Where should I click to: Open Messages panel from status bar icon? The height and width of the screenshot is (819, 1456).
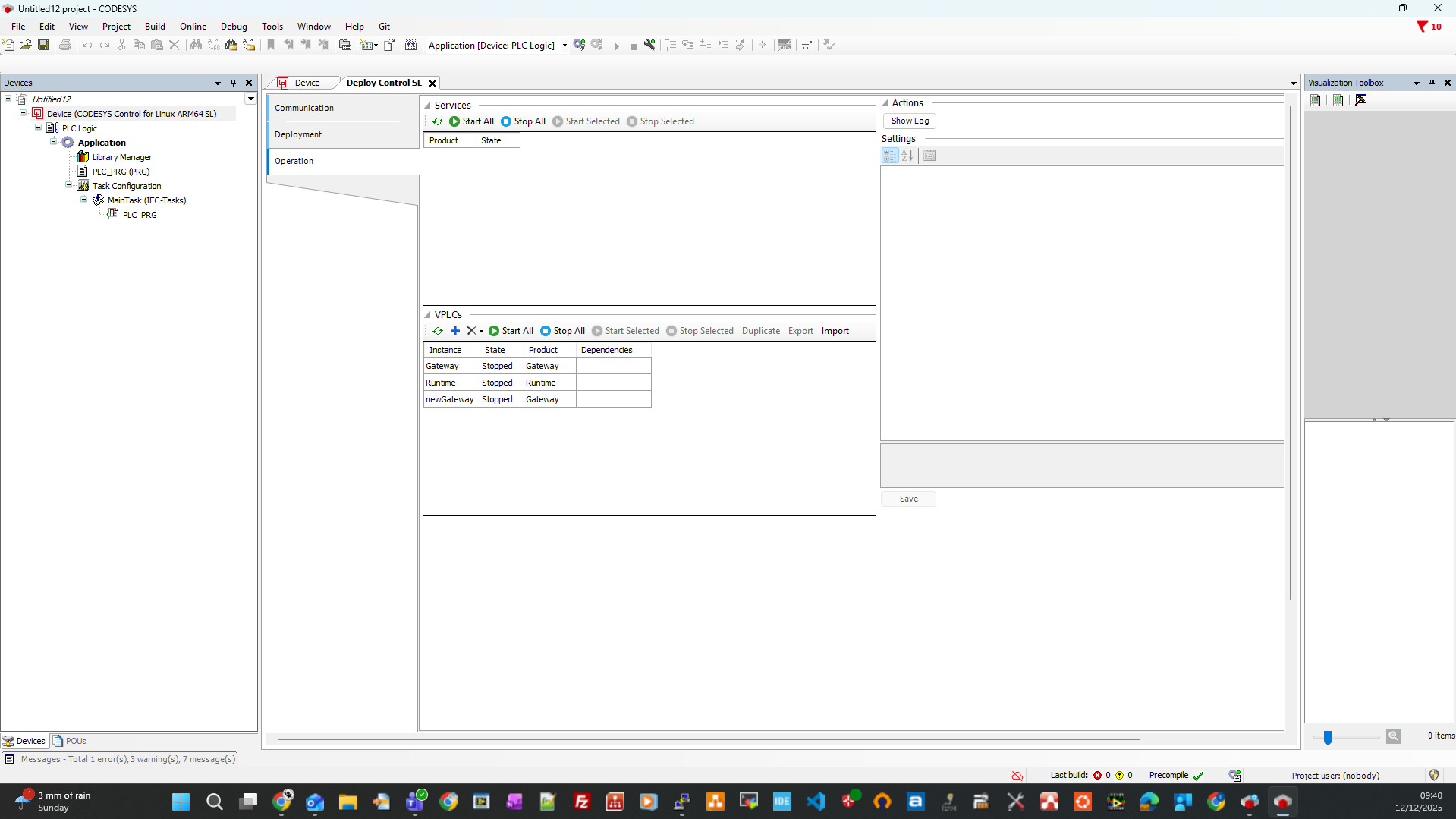tap(9, 759)
